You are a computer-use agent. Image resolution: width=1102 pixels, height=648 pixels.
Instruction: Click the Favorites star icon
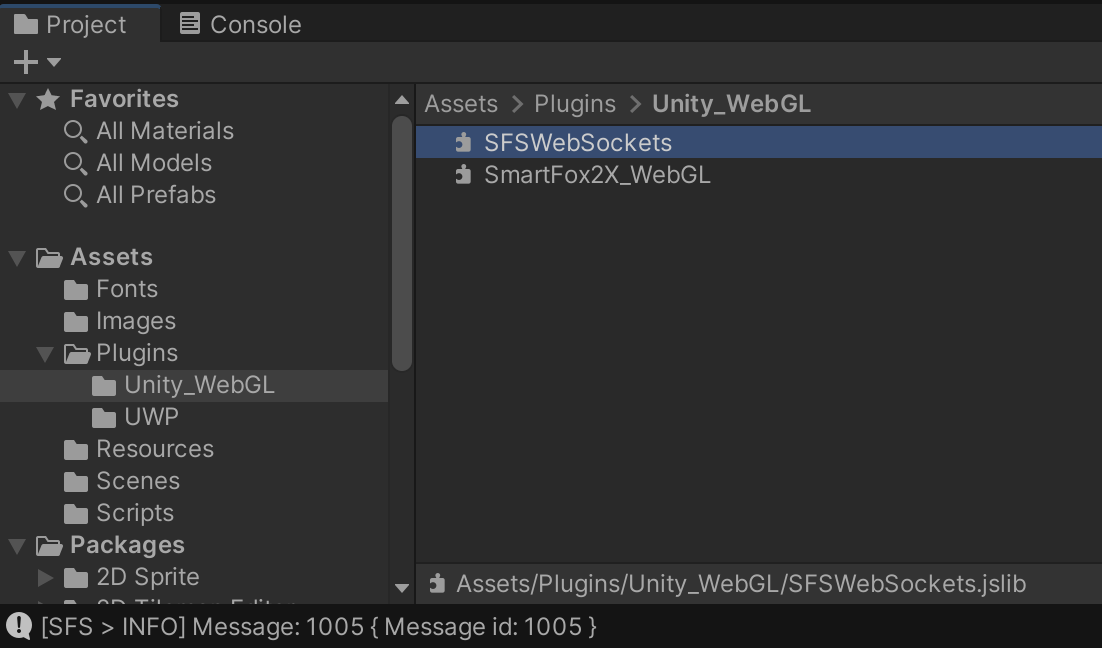pyautogui.click(x=48, y=99)
